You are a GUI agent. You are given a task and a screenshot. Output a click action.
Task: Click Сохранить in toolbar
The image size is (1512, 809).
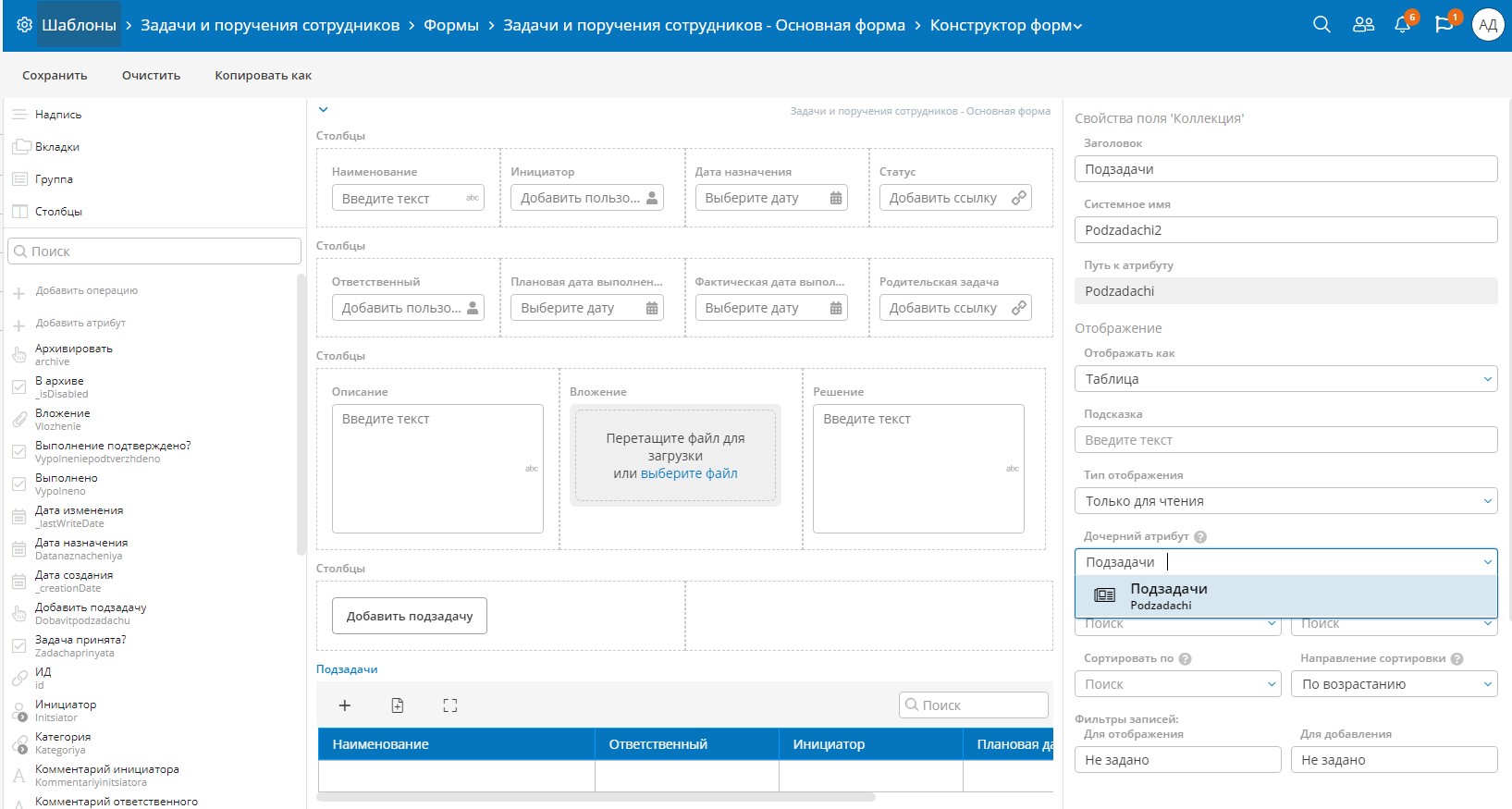(55, 76)
